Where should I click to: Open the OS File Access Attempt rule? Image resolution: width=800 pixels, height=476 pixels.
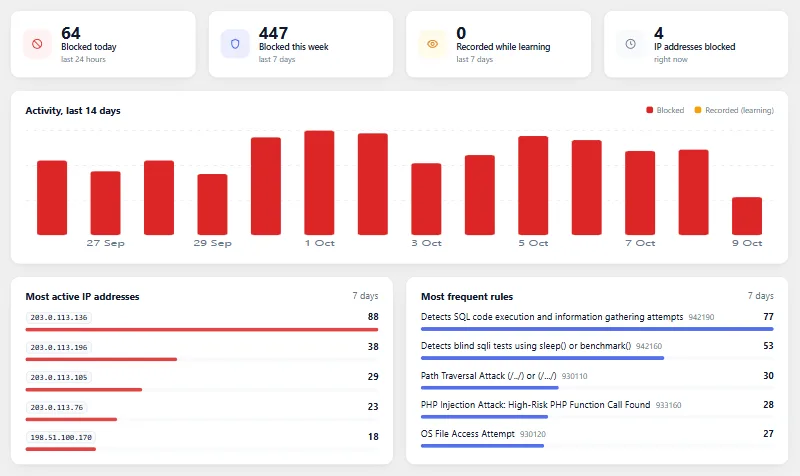point(468,434)
